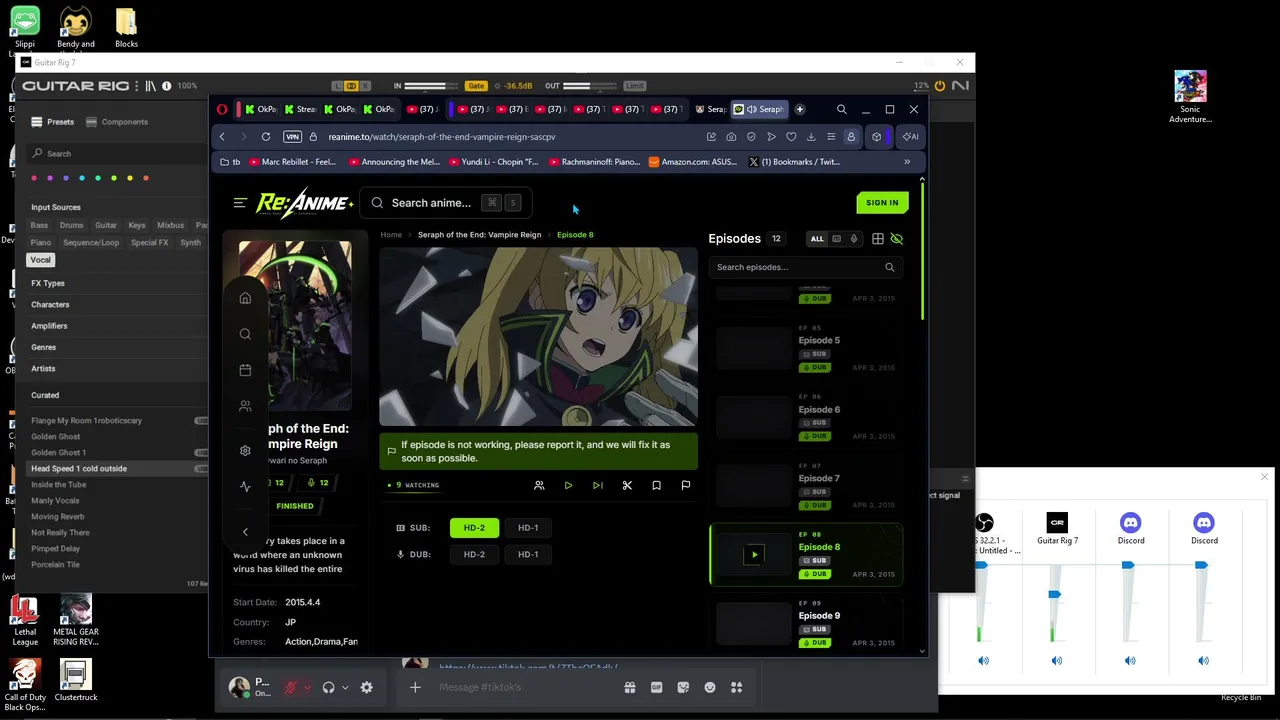Focus the Search anime field
The width and height of the screenshot is (1280, 720).
(445, 203)
